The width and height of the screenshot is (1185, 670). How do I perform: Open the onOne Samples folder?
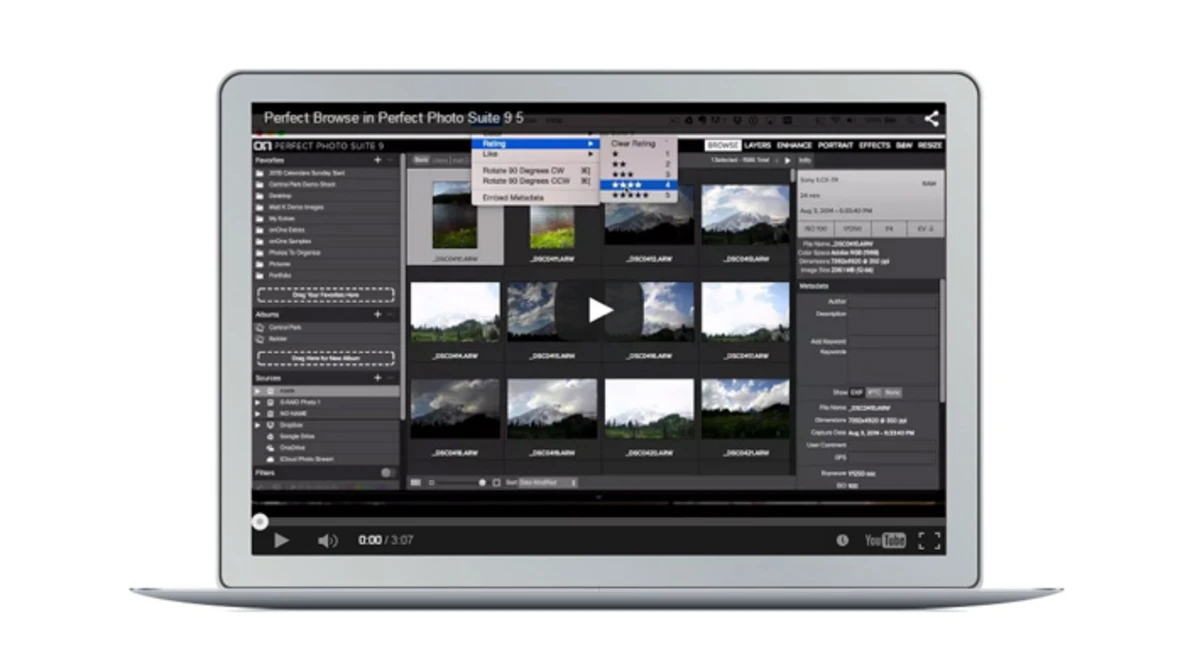289,241
